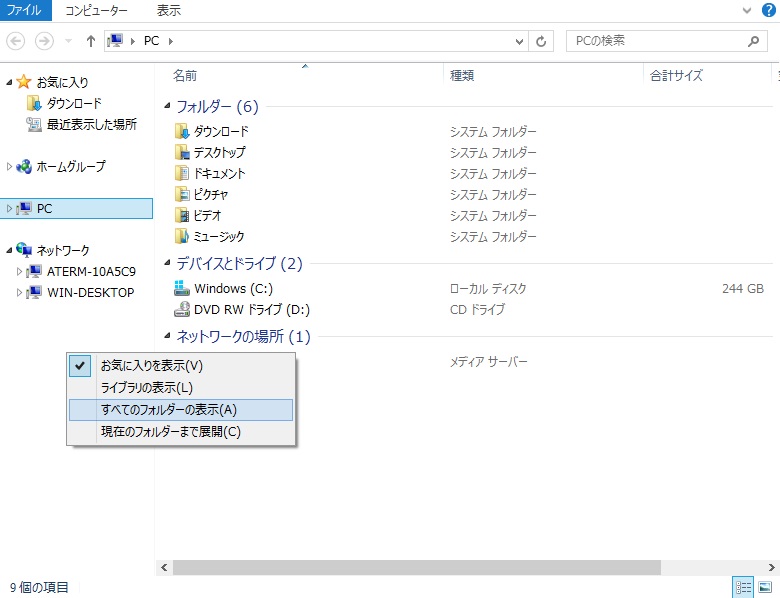Screen dimensions: 780x598
Task: Select the Windows (C:) drive icon
Action: tap(181, 288)
